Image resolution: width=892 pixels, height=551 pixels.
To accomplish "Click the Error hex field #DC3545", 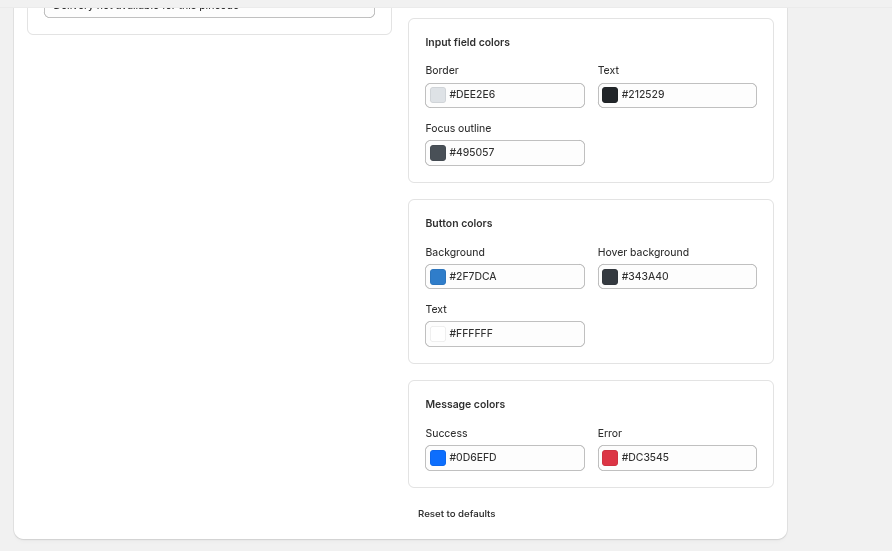I will pyautogui.click(x=677, y=458).
